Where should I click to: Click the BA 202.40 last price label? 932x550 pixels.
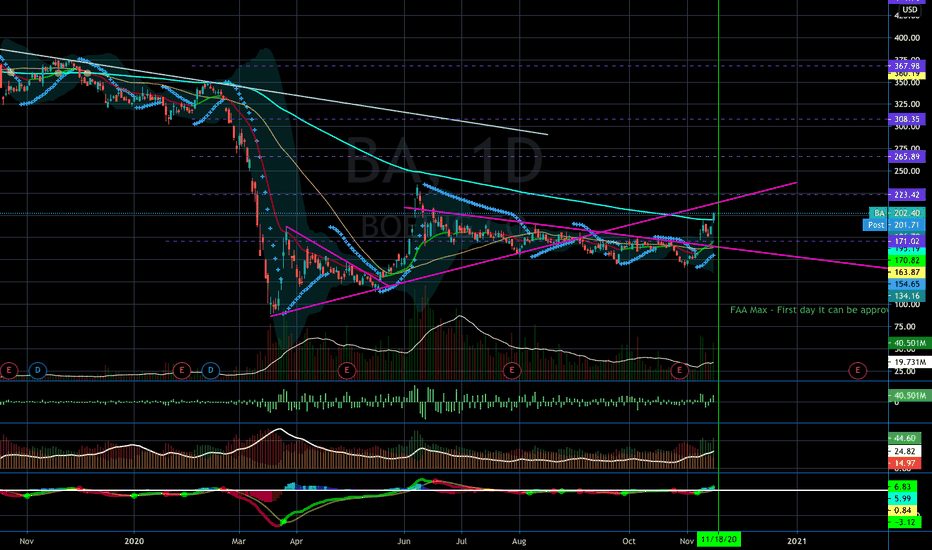click(896, 213)
